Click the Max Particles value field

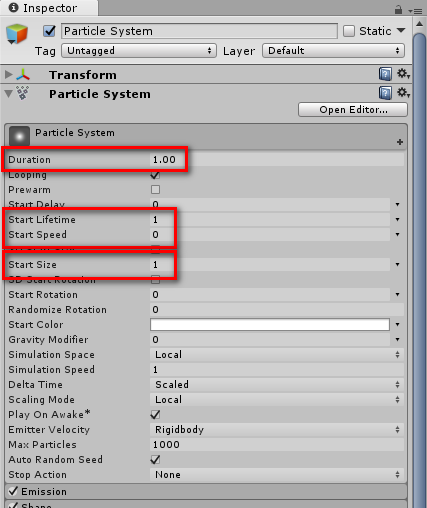coord(277,445)
